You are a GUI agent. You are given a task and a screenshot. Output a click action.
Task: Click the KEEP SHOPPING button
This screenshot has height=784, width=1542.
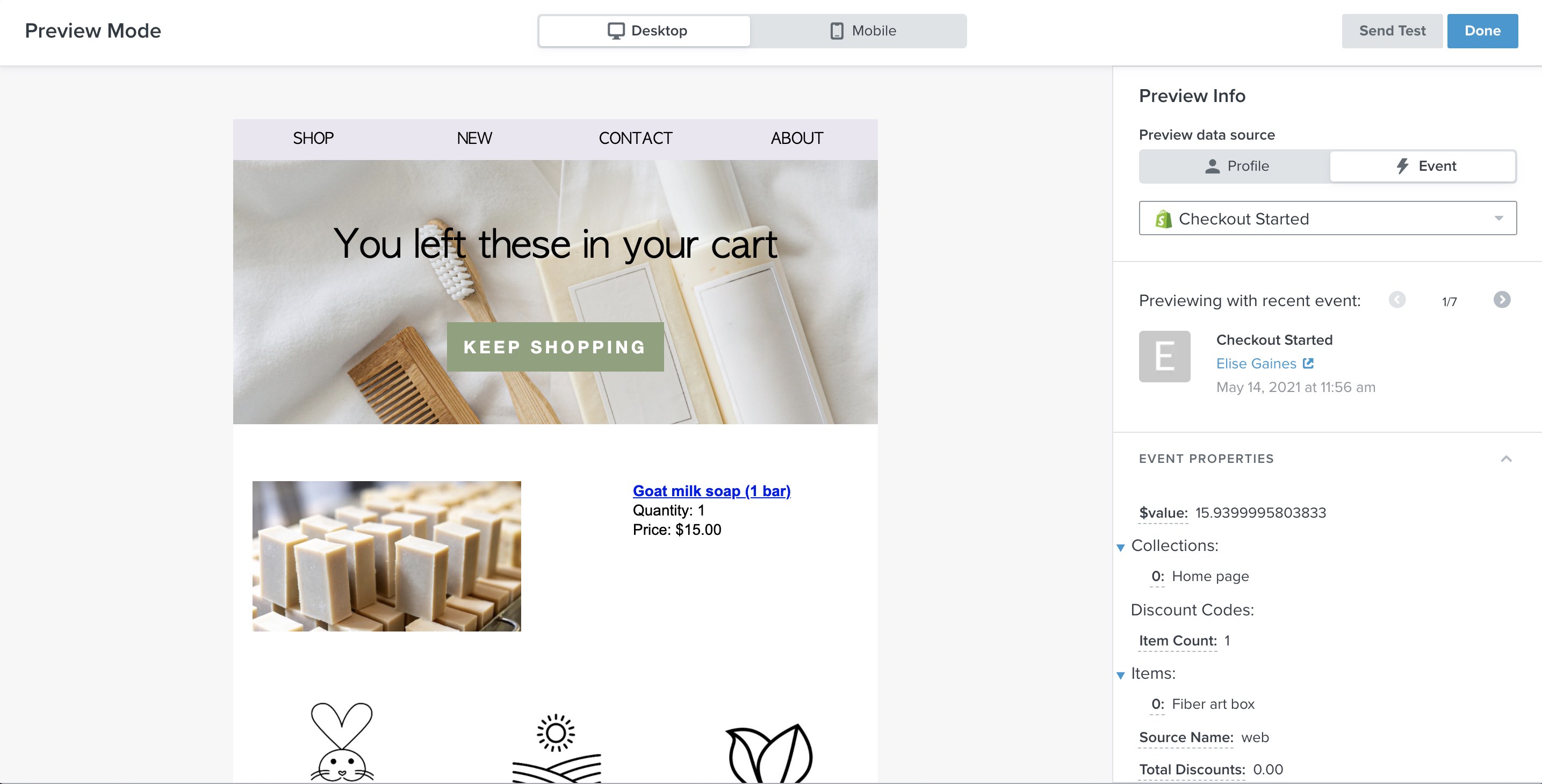555,346
